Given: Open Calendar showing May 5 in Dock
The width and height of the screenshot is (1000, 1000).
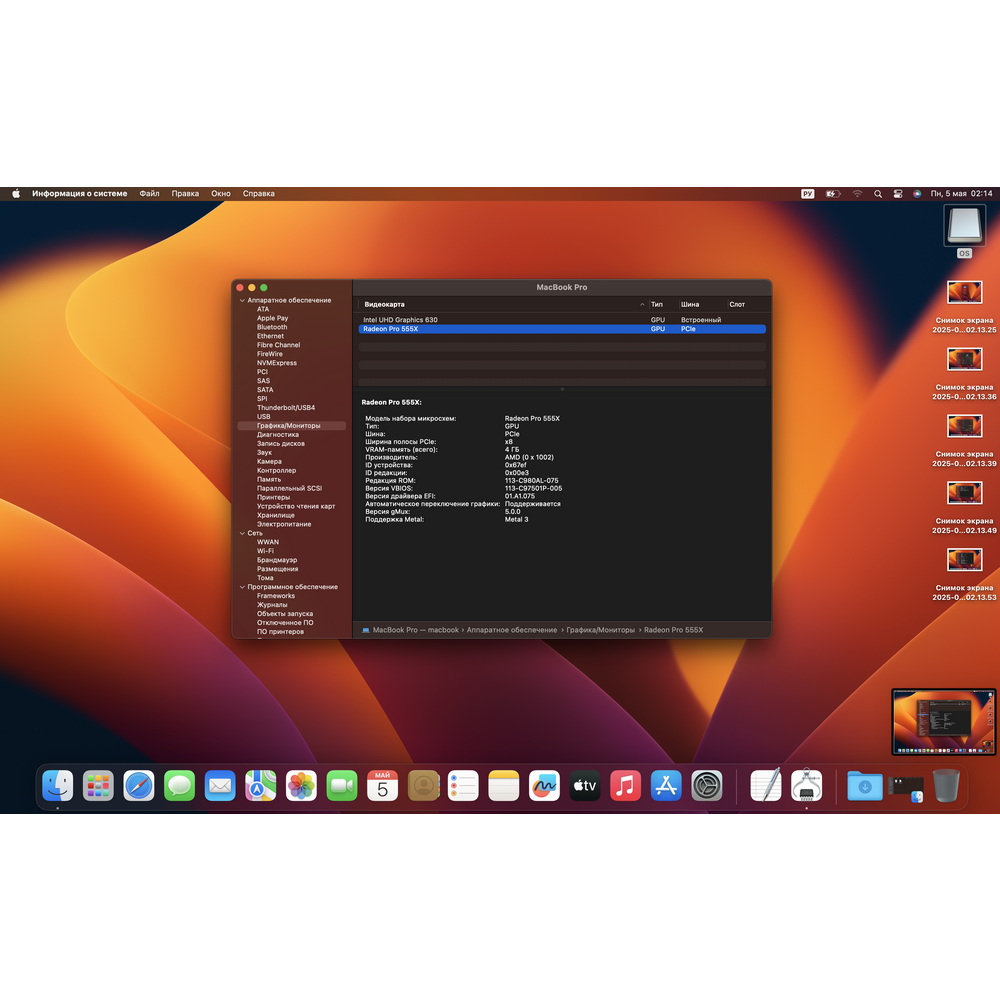Looking at the screenshot, I should [x=382, y=786].
